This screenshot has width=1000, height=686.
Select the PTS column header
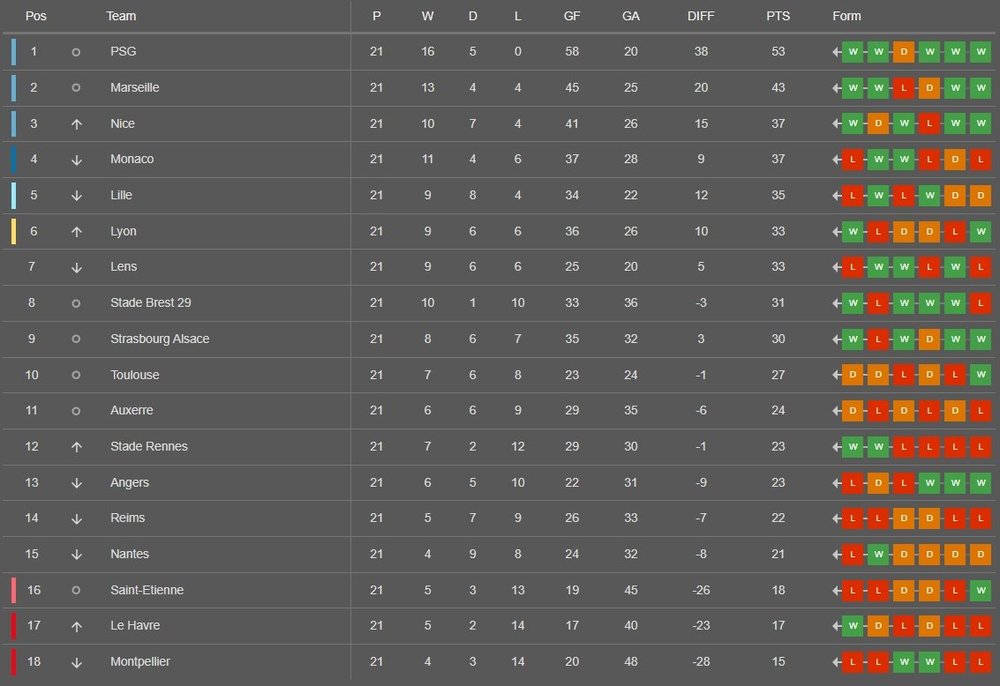[x=778, y=16]
